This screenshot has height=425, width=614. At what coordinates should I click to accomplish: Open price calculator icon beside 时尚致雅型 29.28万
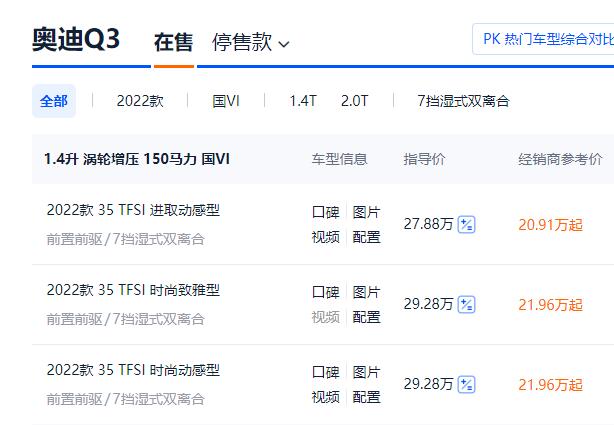point(466,304)
